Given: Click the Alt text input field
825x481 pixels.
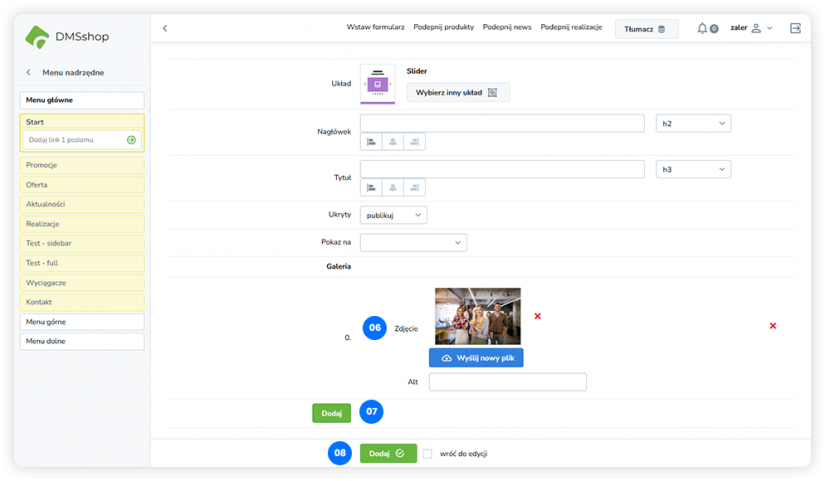Looking at the screenshot, I should pos(507,382).
